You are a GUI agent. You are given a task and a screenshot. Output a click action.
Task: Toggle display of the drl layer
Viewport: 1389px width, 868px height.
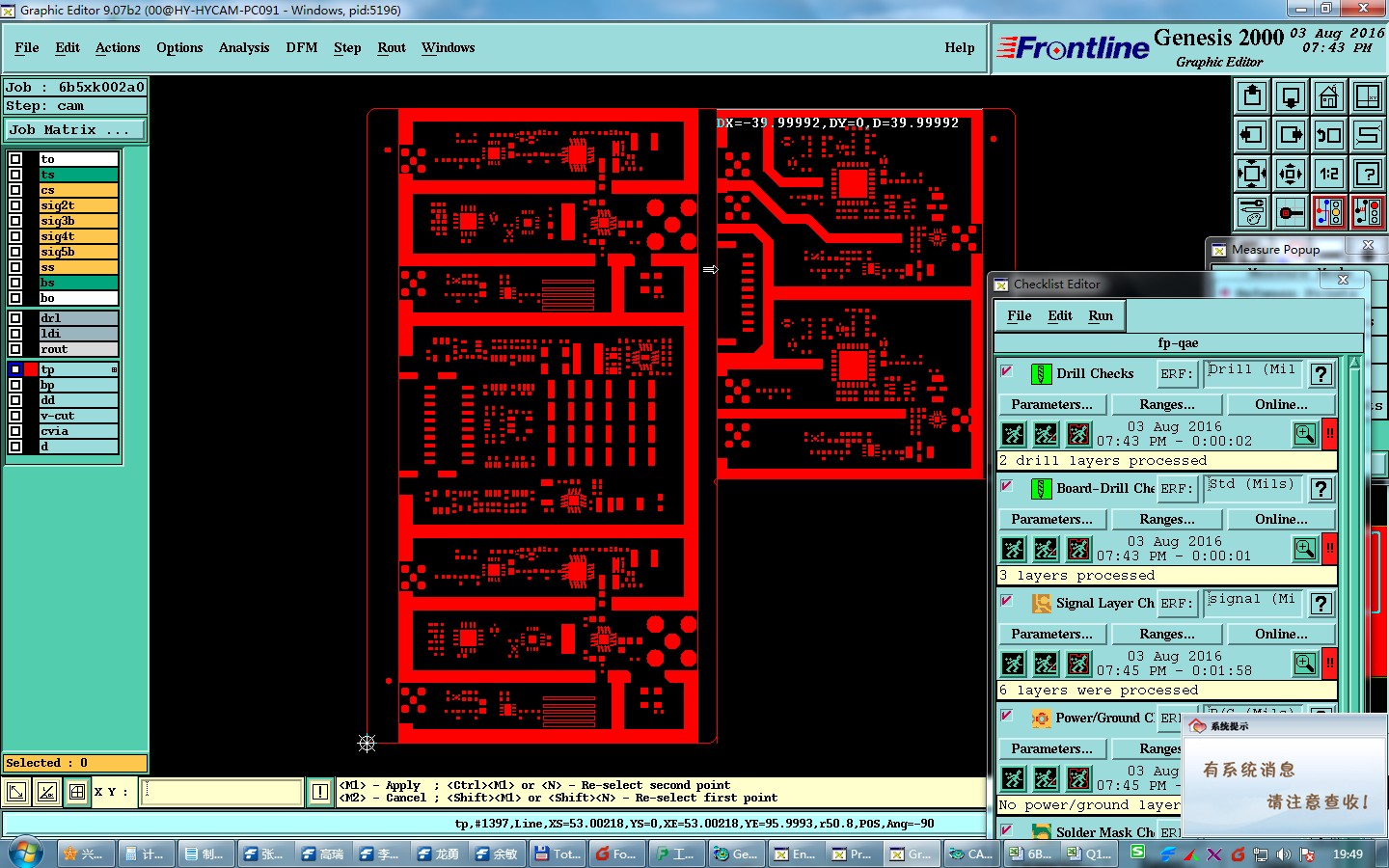tap(15, 318)
